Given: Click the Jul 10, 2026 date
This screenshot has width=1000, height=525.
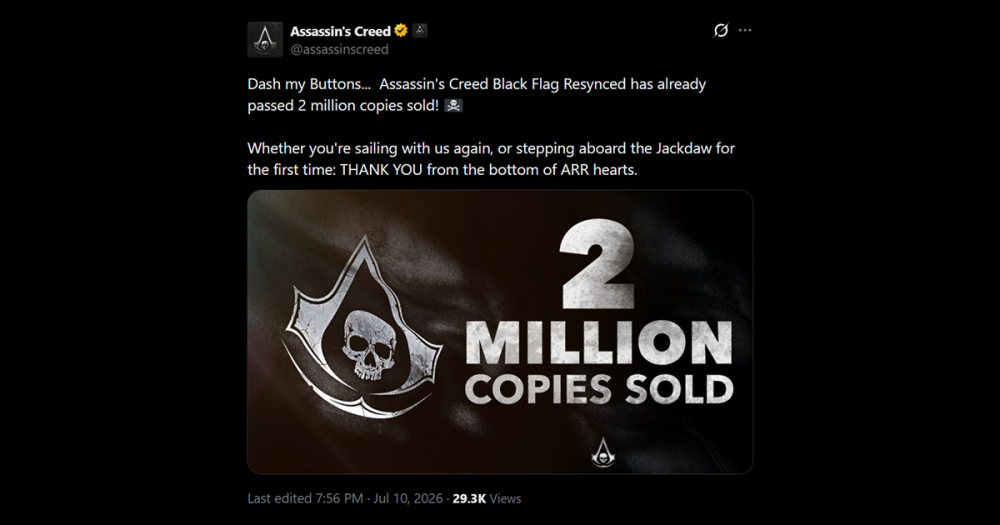Looking at the screenshot, I should coord(408,498).
